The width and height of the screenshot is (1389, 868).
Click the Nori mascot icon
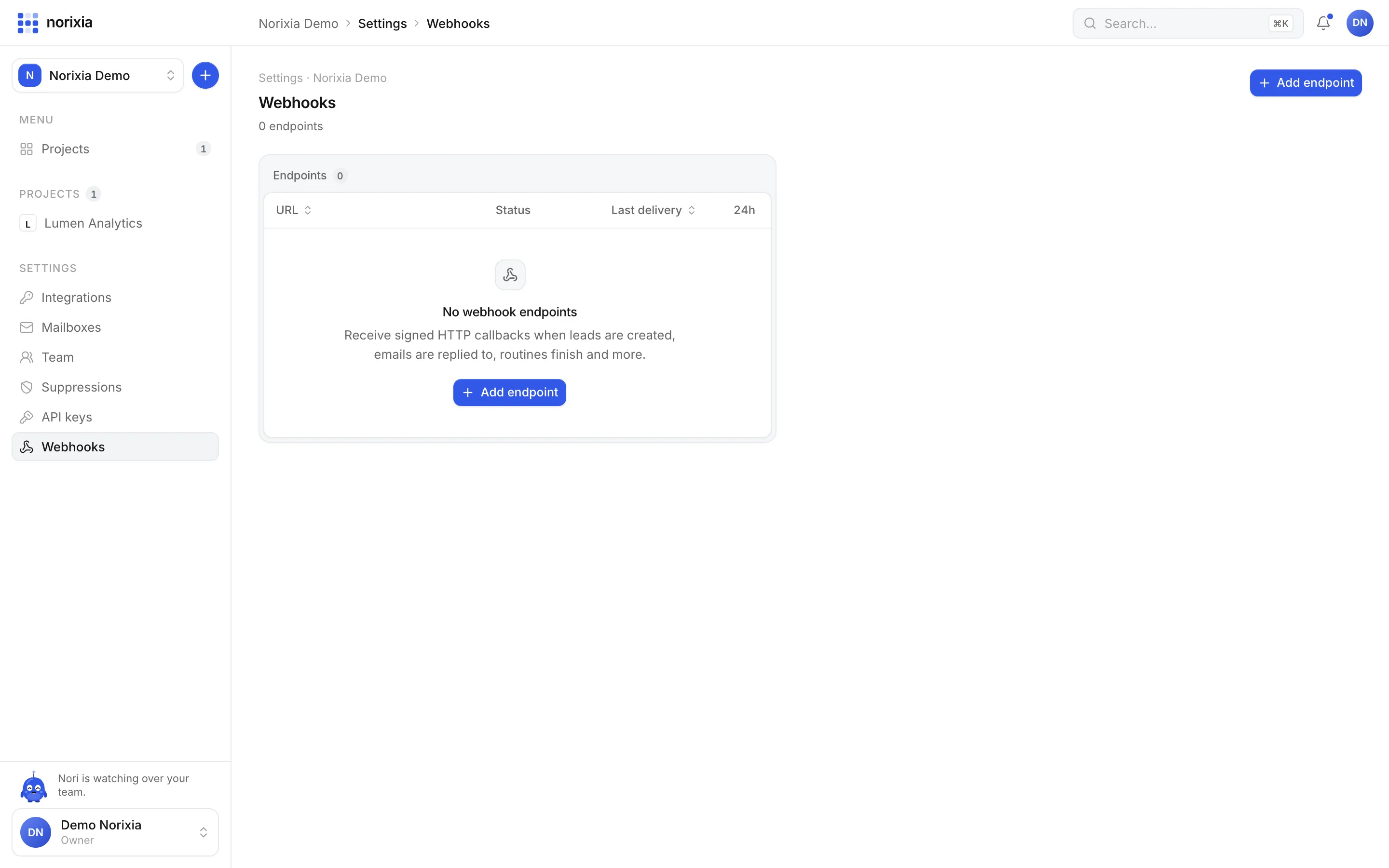point(34,786)
